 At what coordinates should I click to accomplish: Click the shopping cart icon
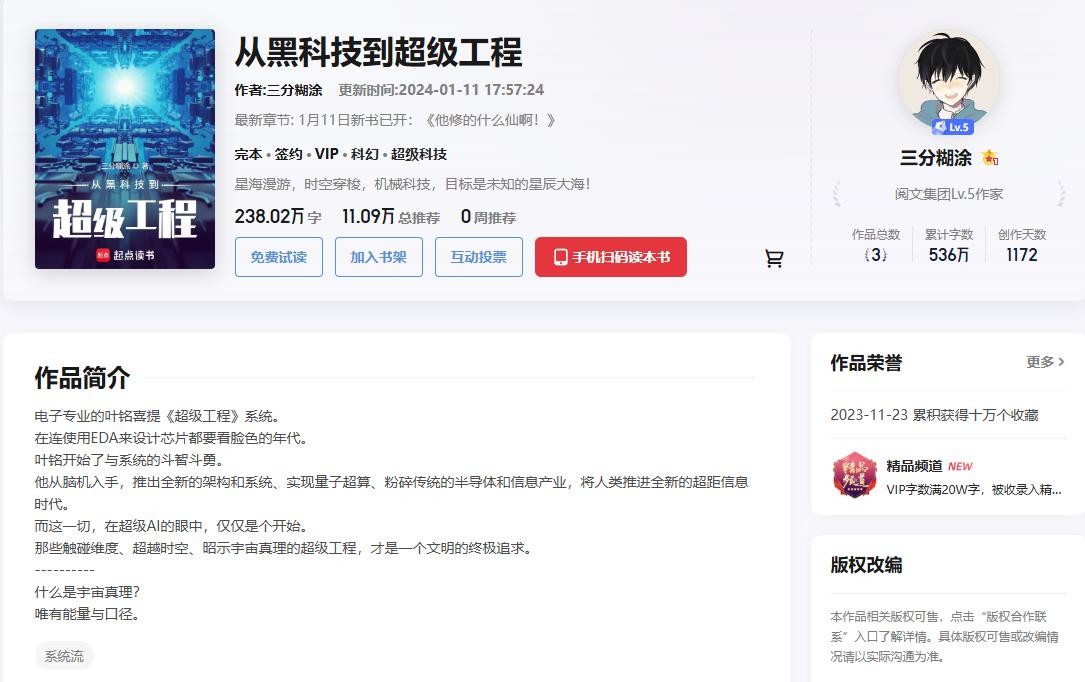(x=774, y=258)
